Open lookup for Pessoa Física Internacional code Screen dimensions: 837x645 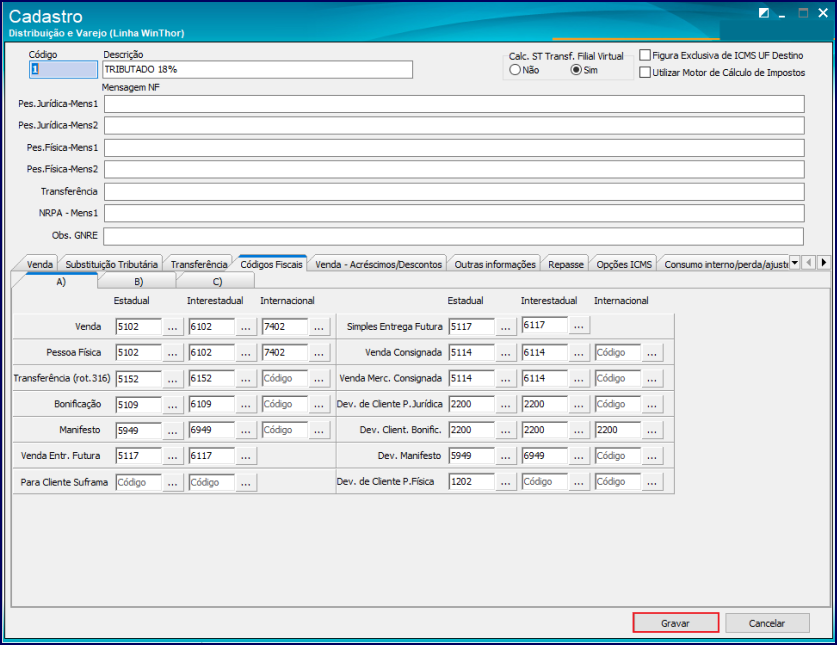coord(319,352)
